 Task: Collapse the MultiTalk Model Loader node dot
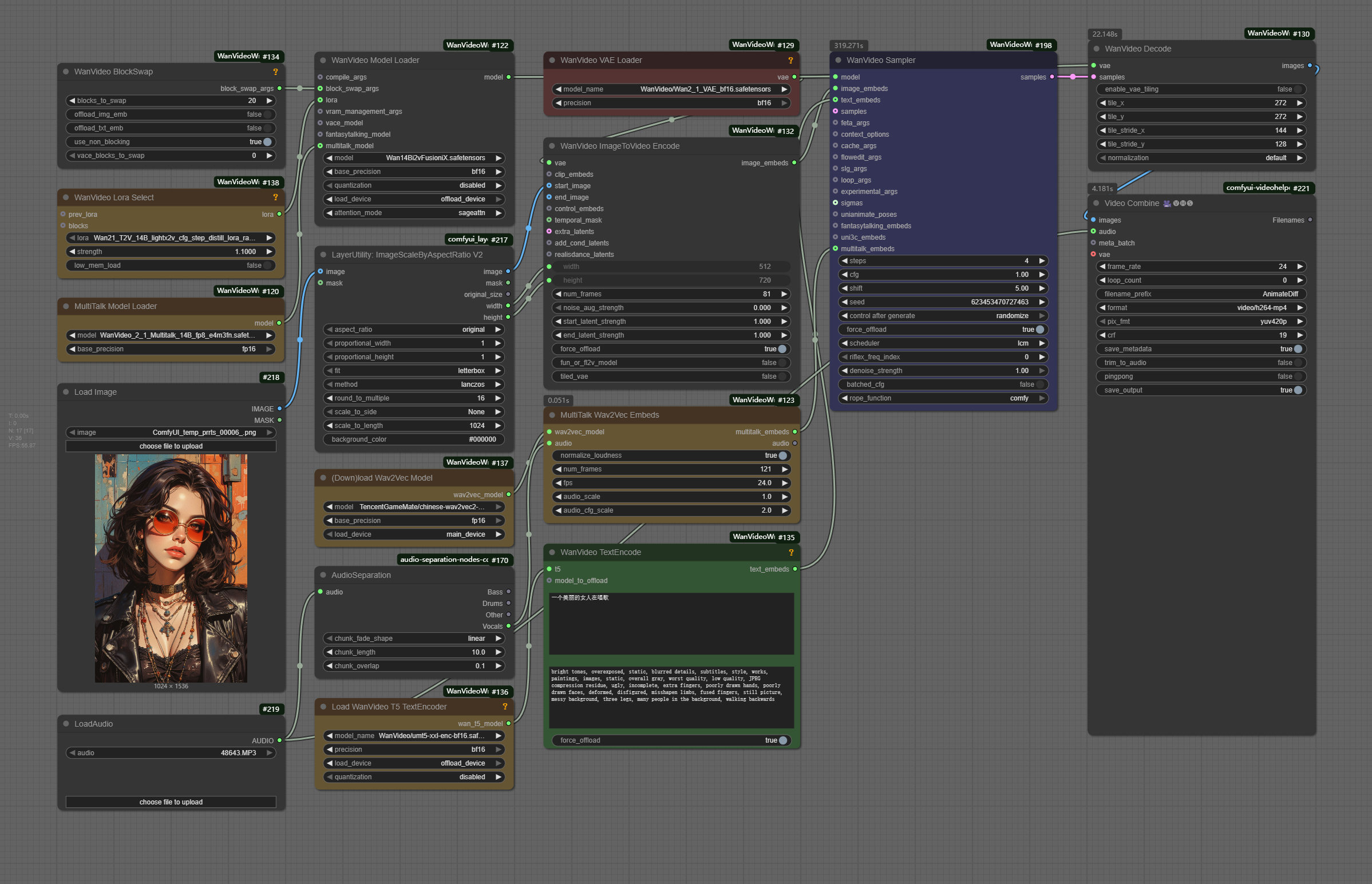click(x=66, y=307)
